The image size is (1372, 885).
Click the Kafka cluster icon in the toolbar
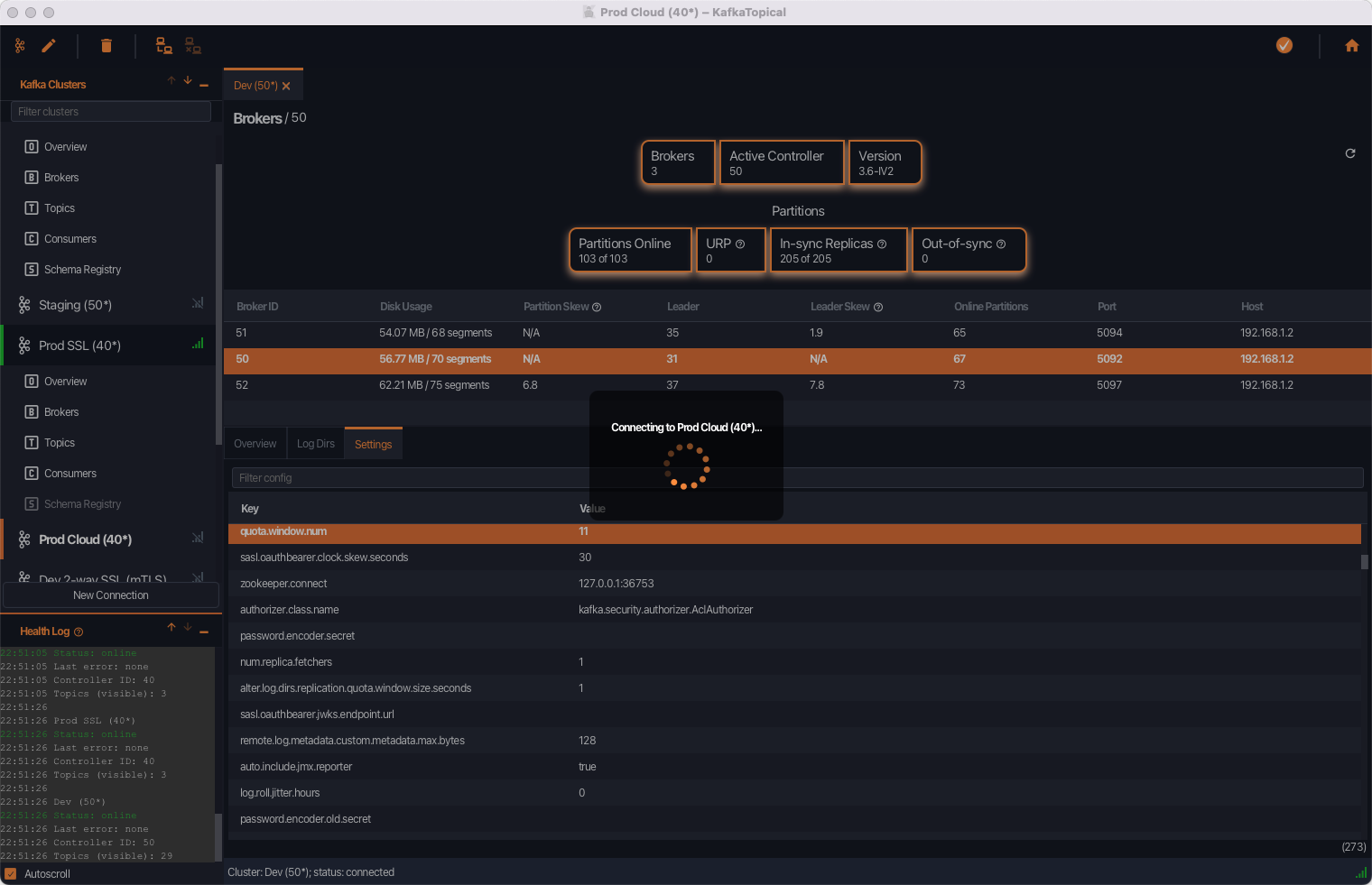pos(20,45)
